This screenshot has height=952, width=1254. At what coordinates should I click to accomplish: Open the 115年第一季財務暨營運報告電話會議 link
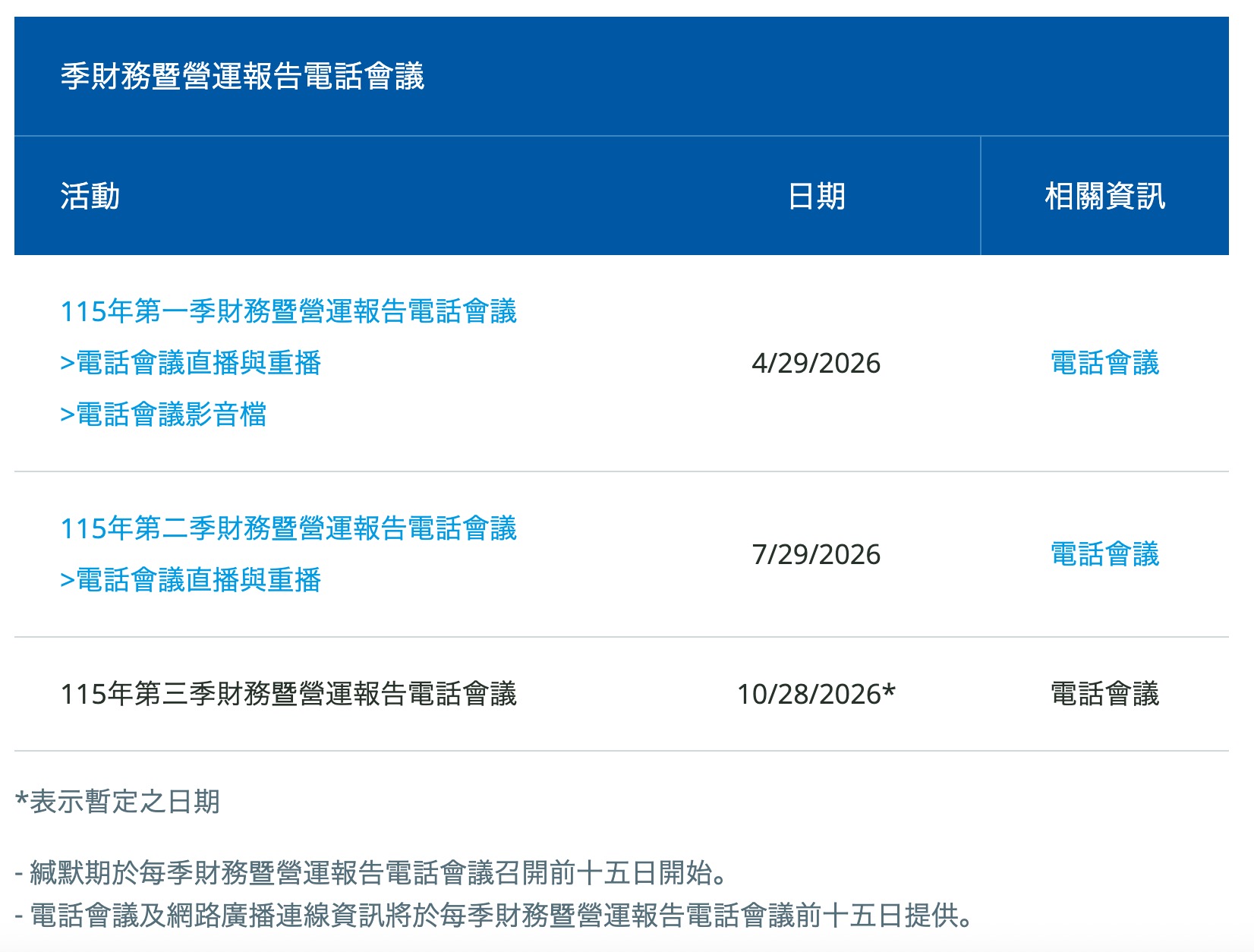[288, 311]
